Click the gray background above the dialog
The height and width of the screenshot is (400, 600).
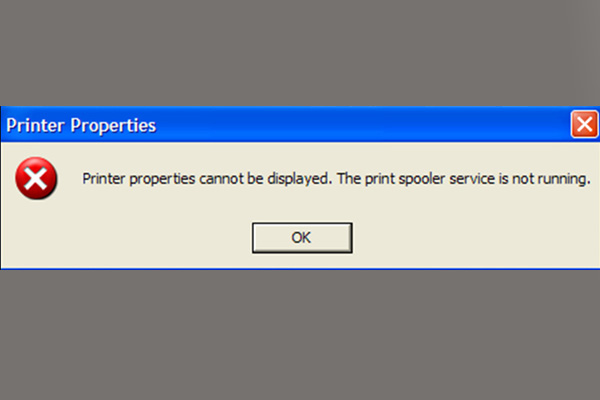[300, 53]
